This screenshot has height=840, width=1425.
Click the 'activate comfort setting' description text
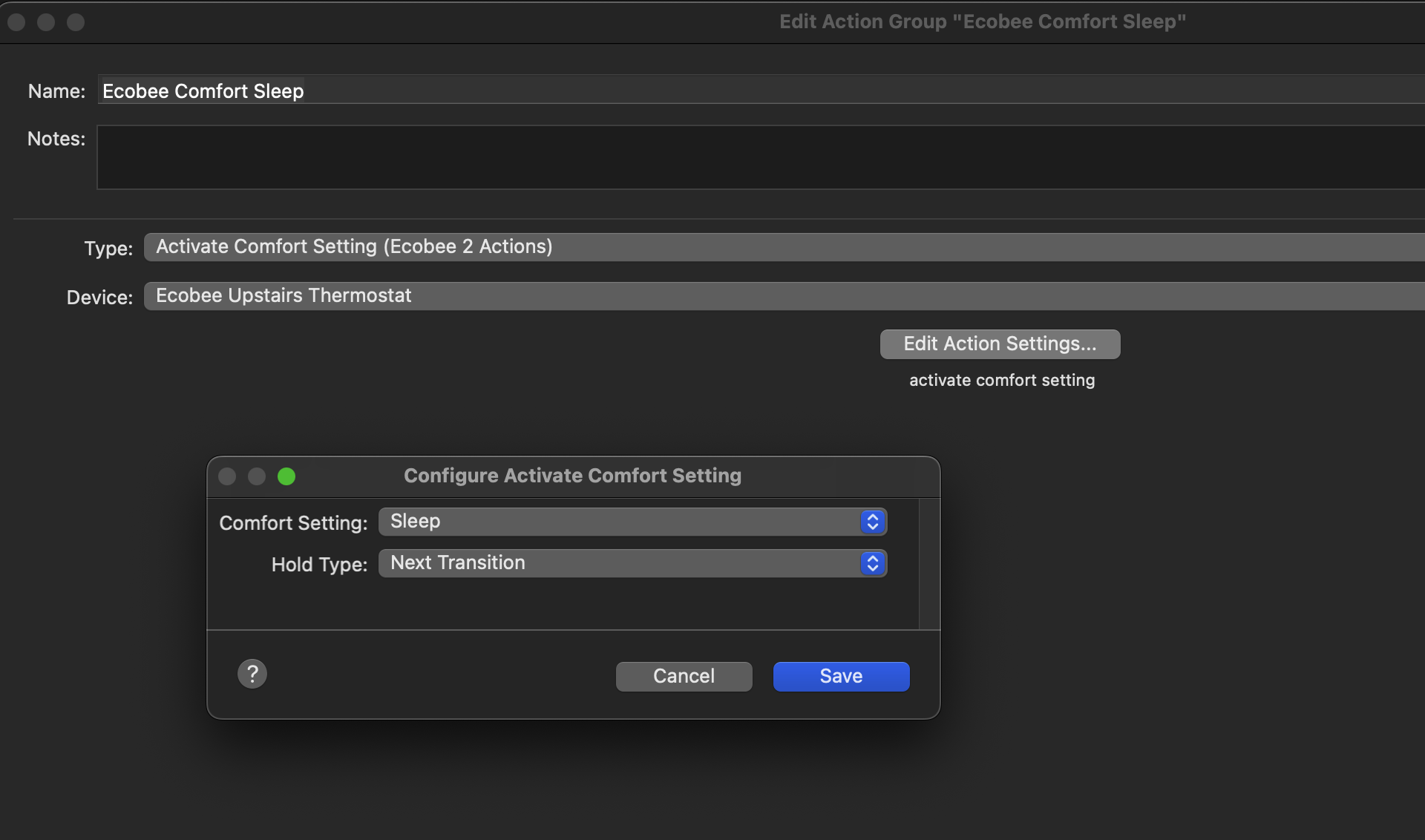point(1002,380)
